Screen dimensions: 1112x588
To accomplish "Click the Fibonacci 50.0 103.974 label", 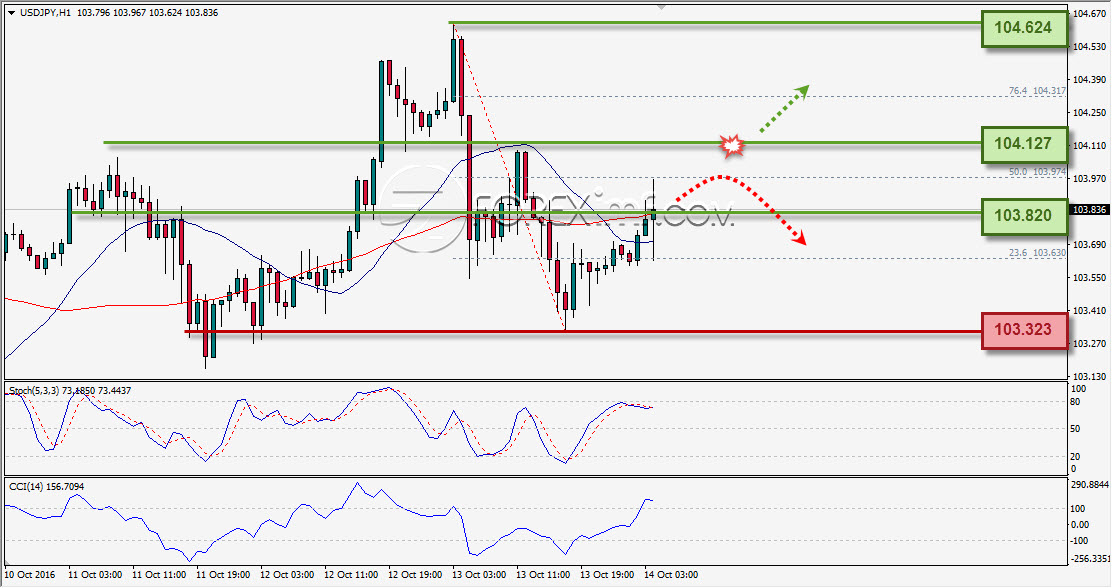I will [x=1037, y=172].
